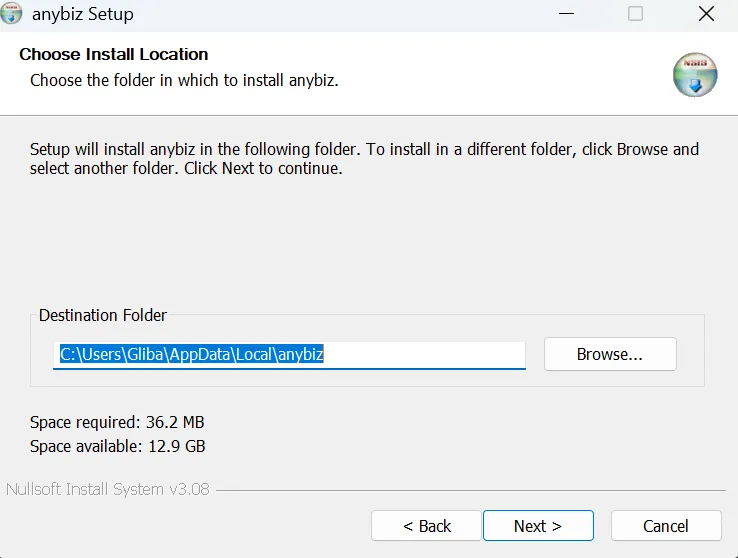Click the 'Destination Folder' group label
This screenshot has height=558, width=738.
click(103, 315)
